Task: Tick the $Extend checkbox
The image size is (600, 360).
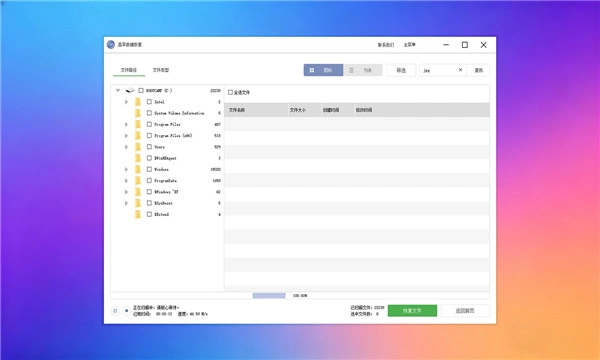Action: pos(149,214)
